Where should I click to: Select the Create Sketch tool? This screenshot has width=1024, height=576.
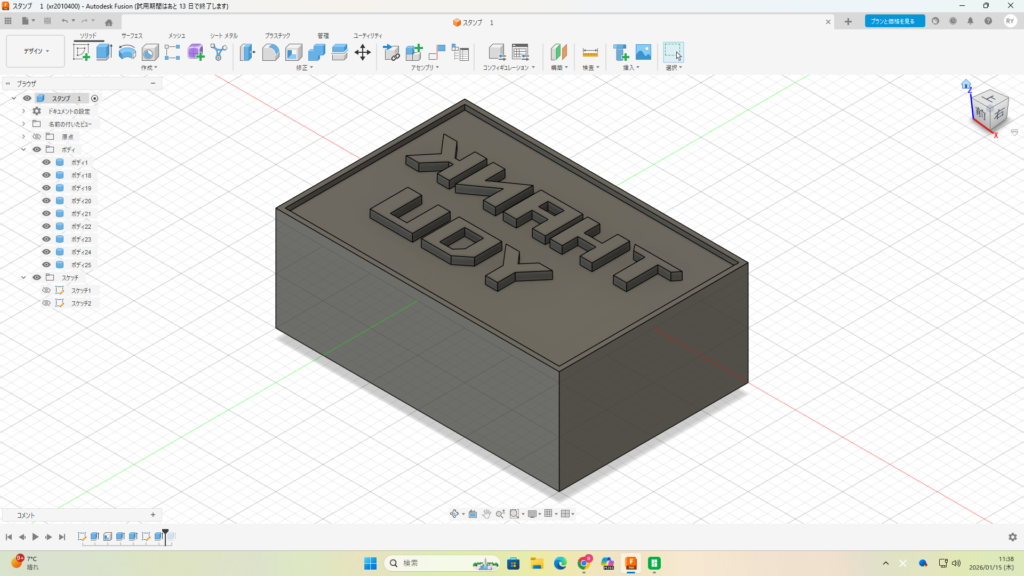click(81, 52)
